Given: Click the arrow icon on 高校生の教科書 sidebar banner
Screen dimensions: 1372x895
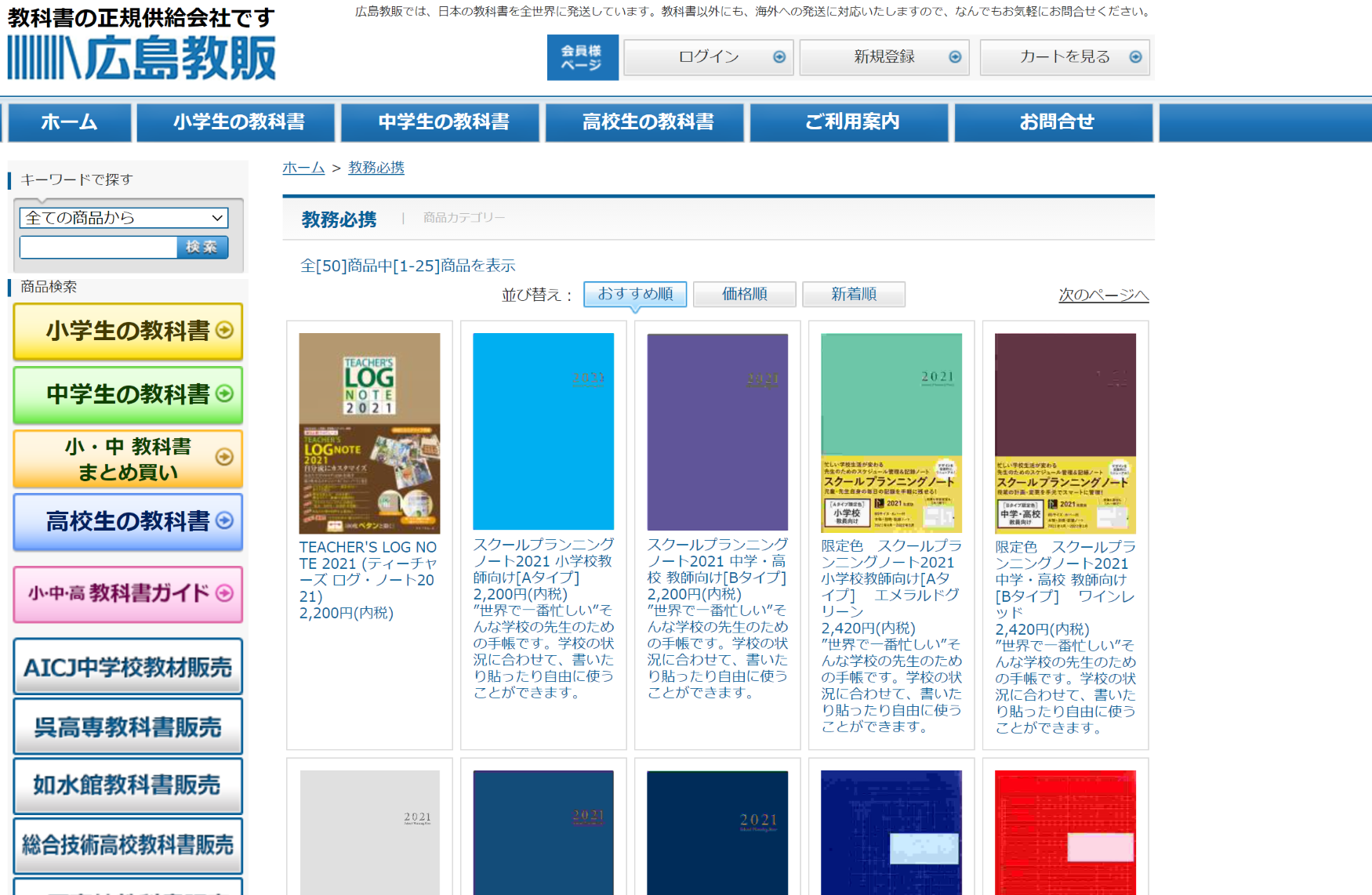Looking at the screenshot, I should [224, 520].
